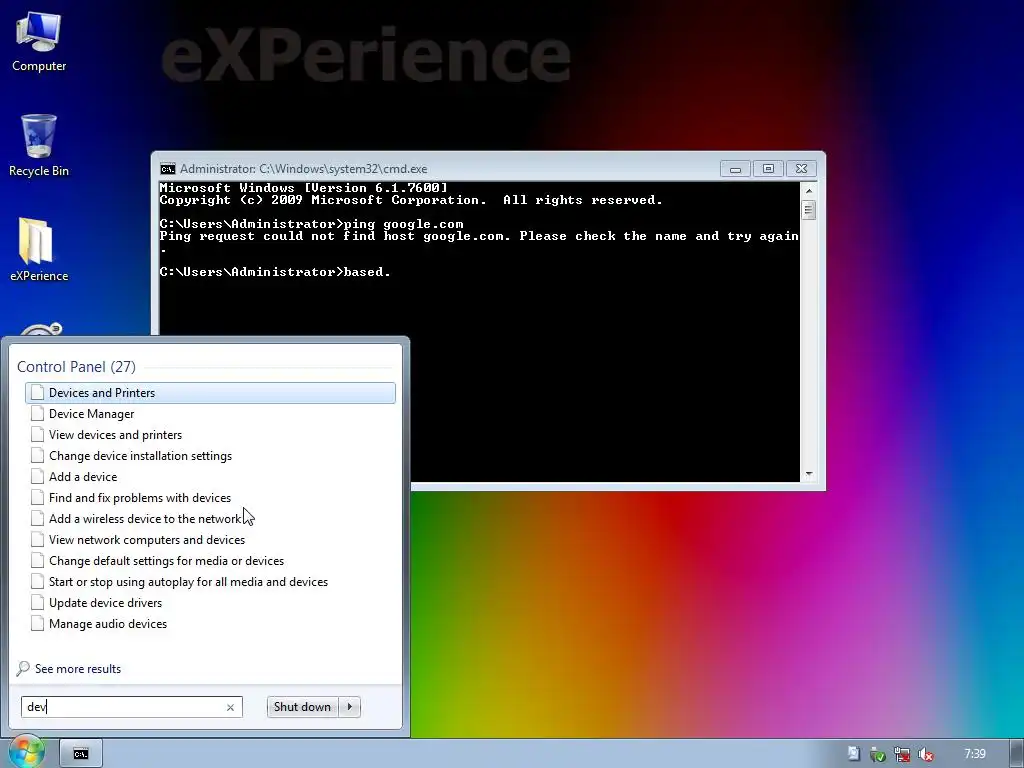Image resolution: width=1024 pixels, height=768 pixels.
Task: Minimize the cmd.exe window
Action: point(735,169)
